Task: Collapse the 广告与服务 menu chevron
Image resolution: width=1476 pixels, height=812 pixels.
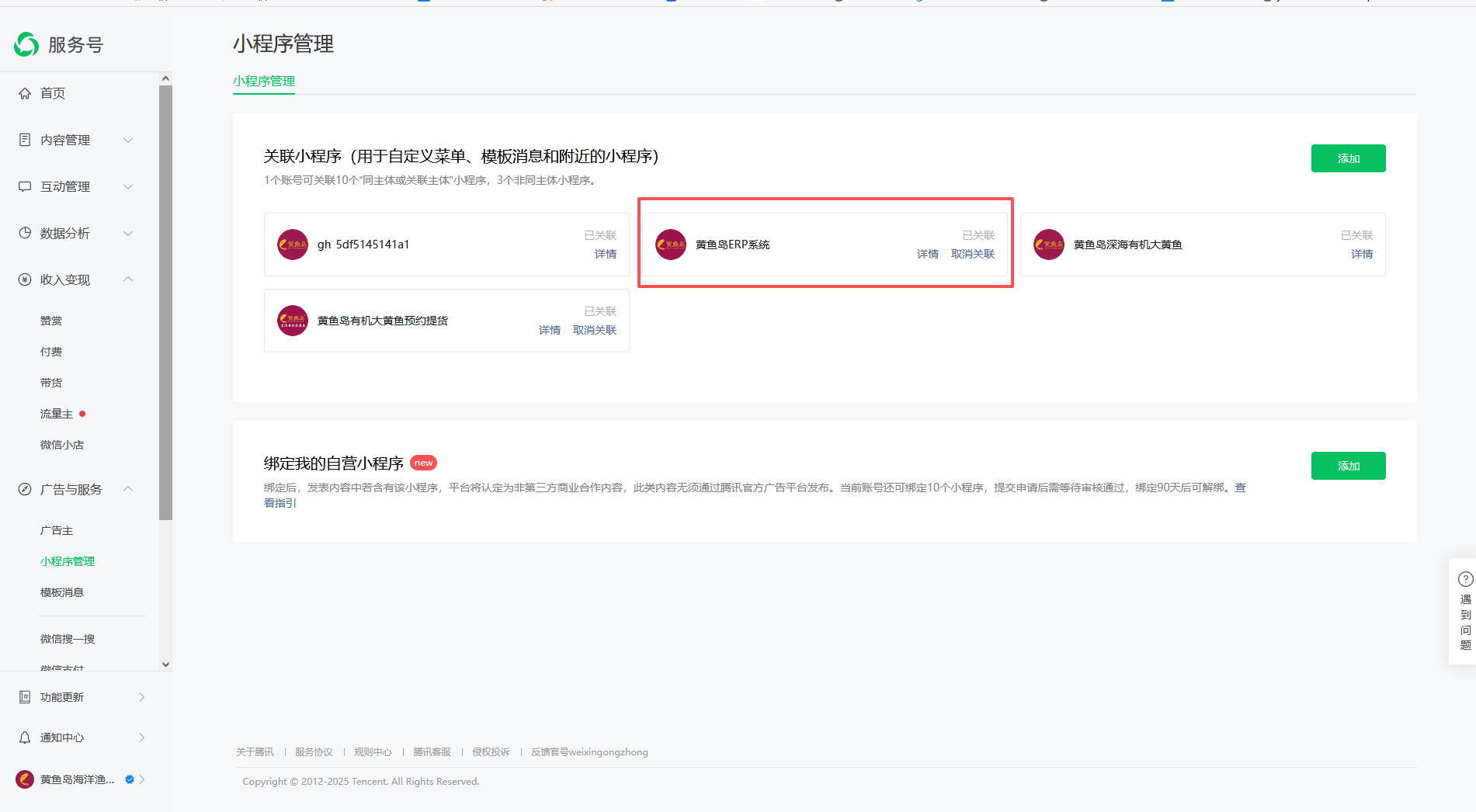Action: (128, 489)
